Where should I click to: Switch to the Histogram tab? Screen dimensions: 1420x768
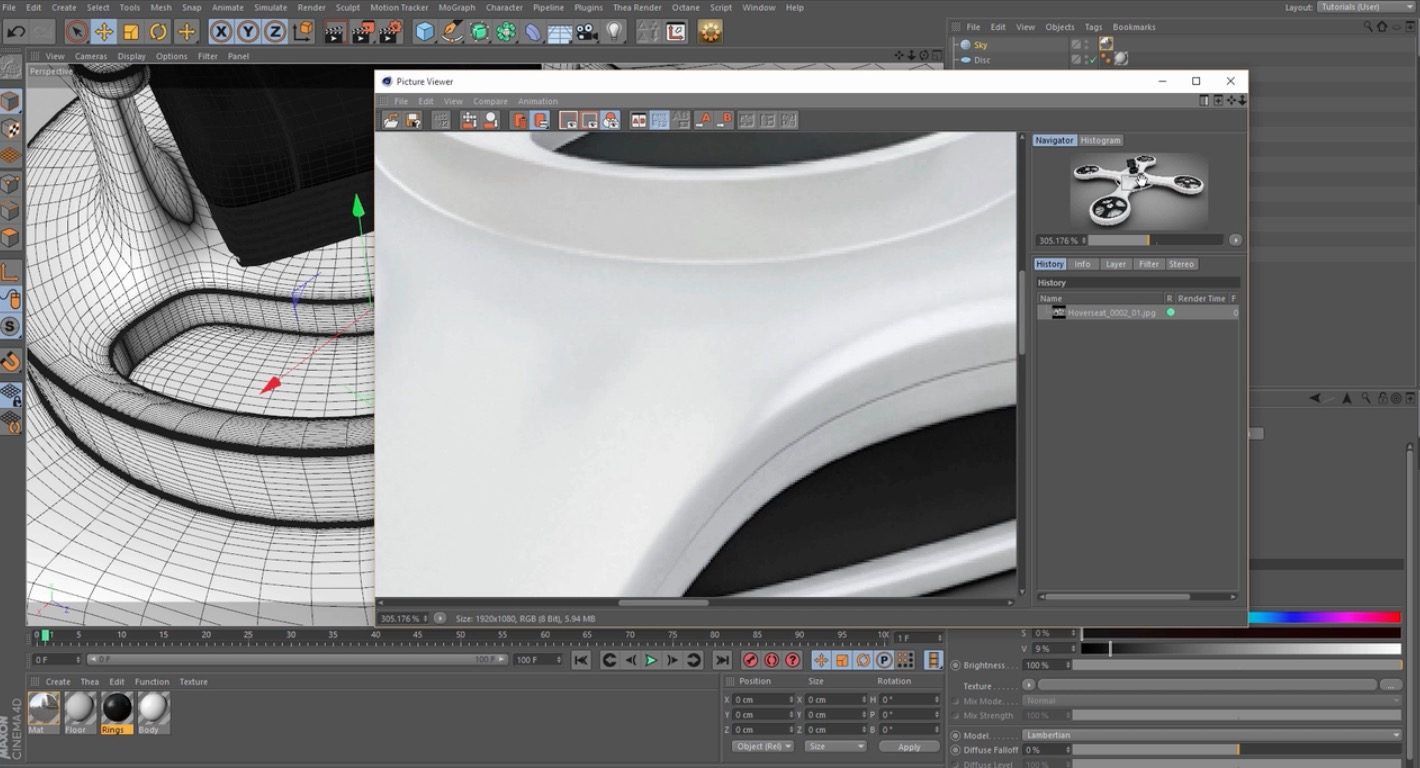[1100, 140]
